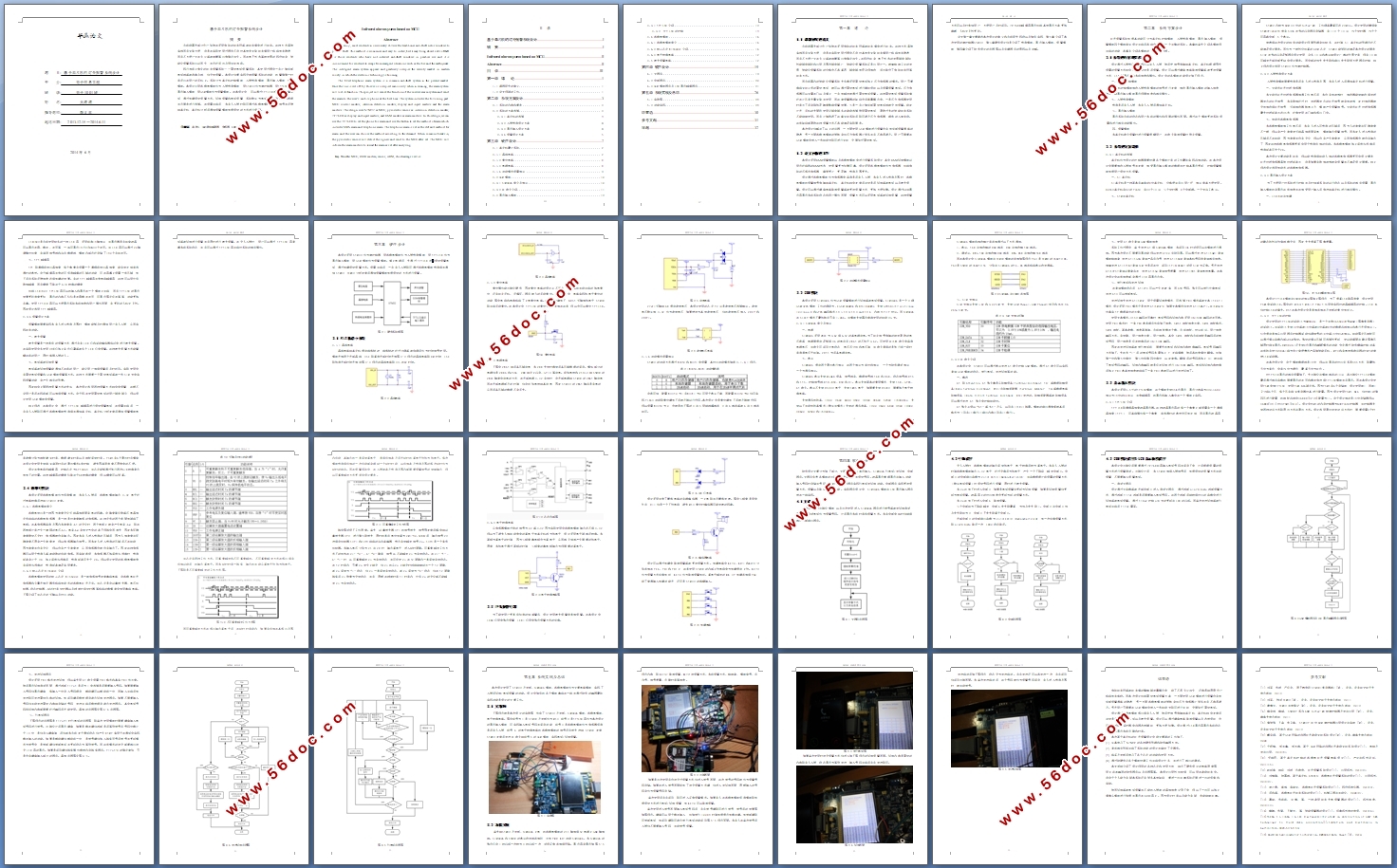Select the page with four blue circuit figures

[698, 543]
